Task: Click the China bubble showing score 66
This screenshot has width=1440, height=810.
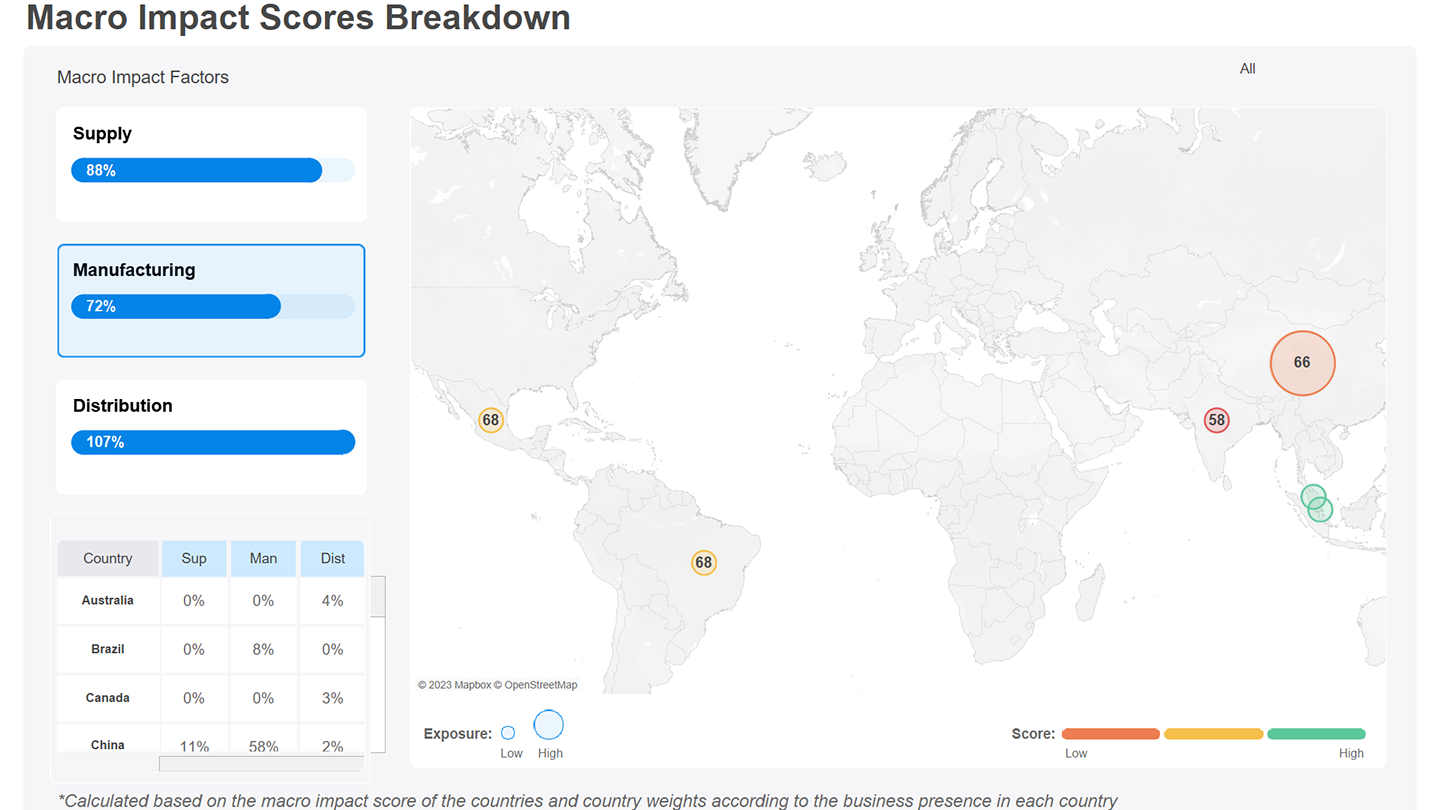Action: [x=1302, y=363]
